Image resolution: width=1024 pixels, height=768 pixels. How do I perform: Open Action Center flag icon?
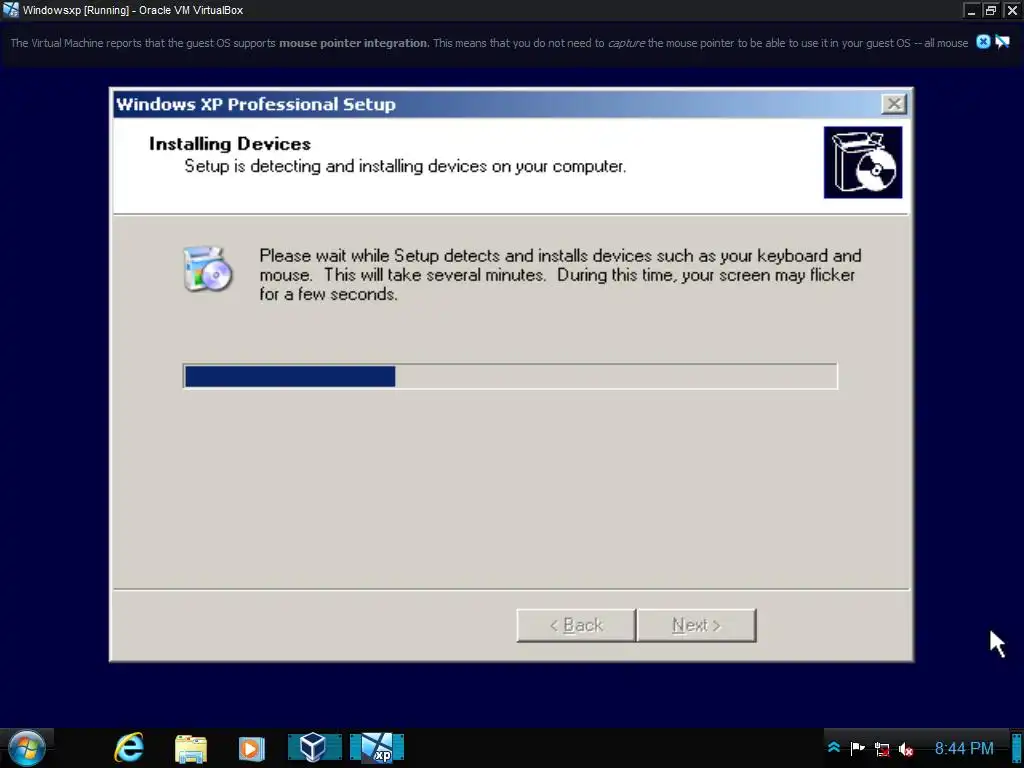857,748
